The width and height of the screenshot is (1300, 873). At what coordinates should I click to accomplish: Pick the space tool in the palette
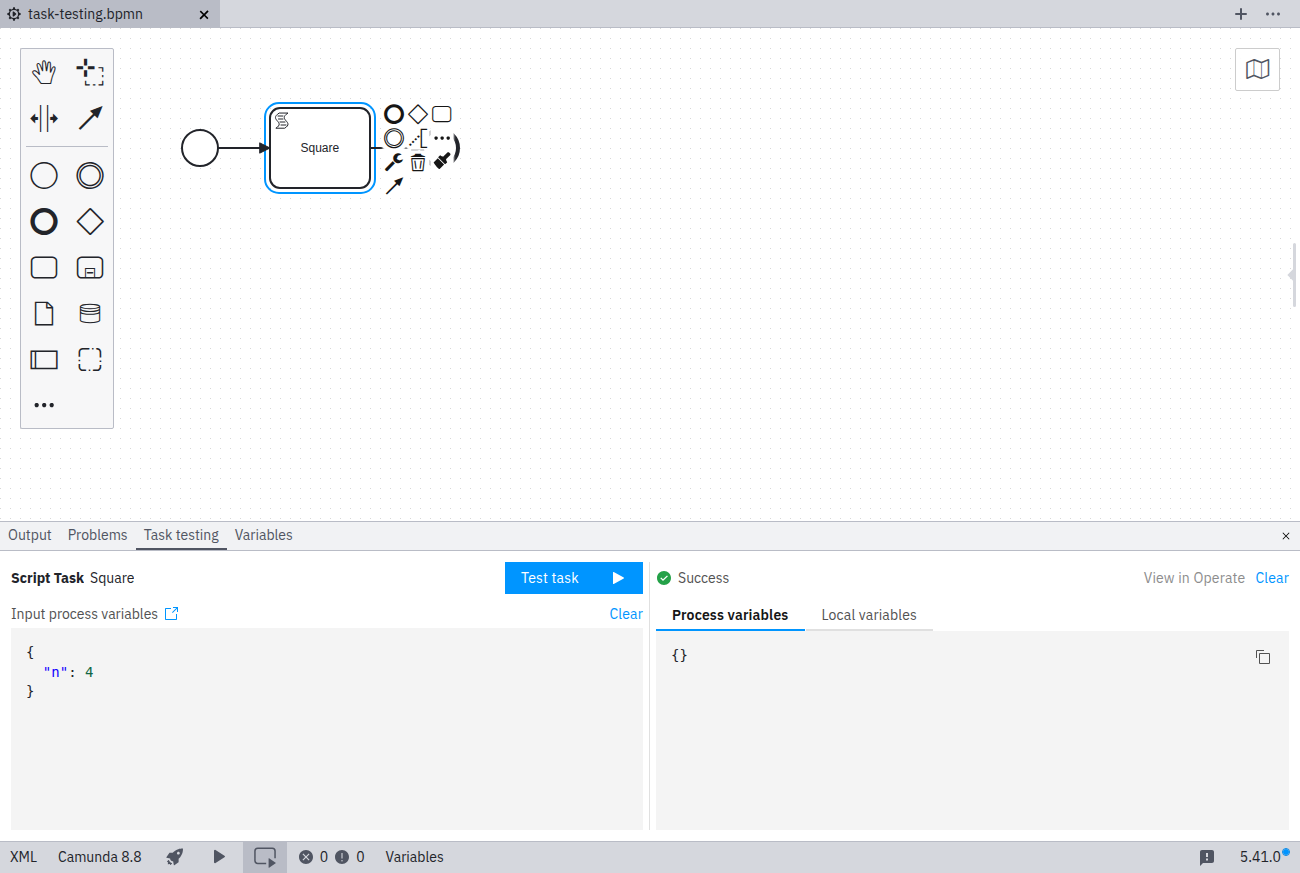44,119
